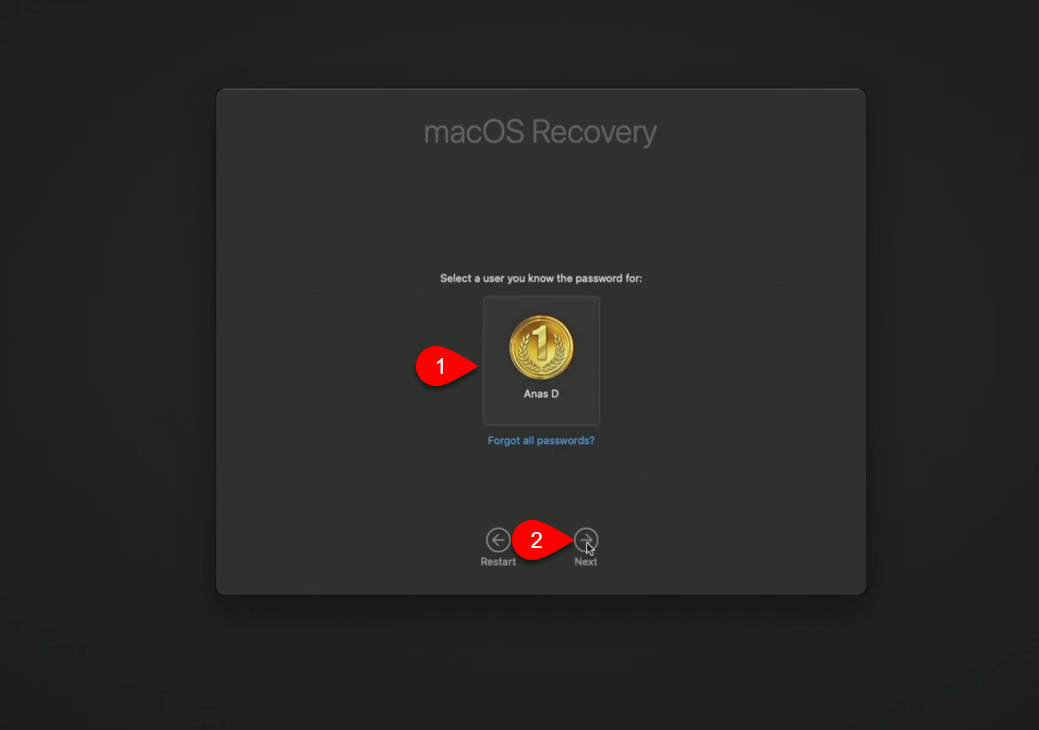This screenshot has width=1039, height=730.
Task: Click the Next text label
Action: point(586,562)
